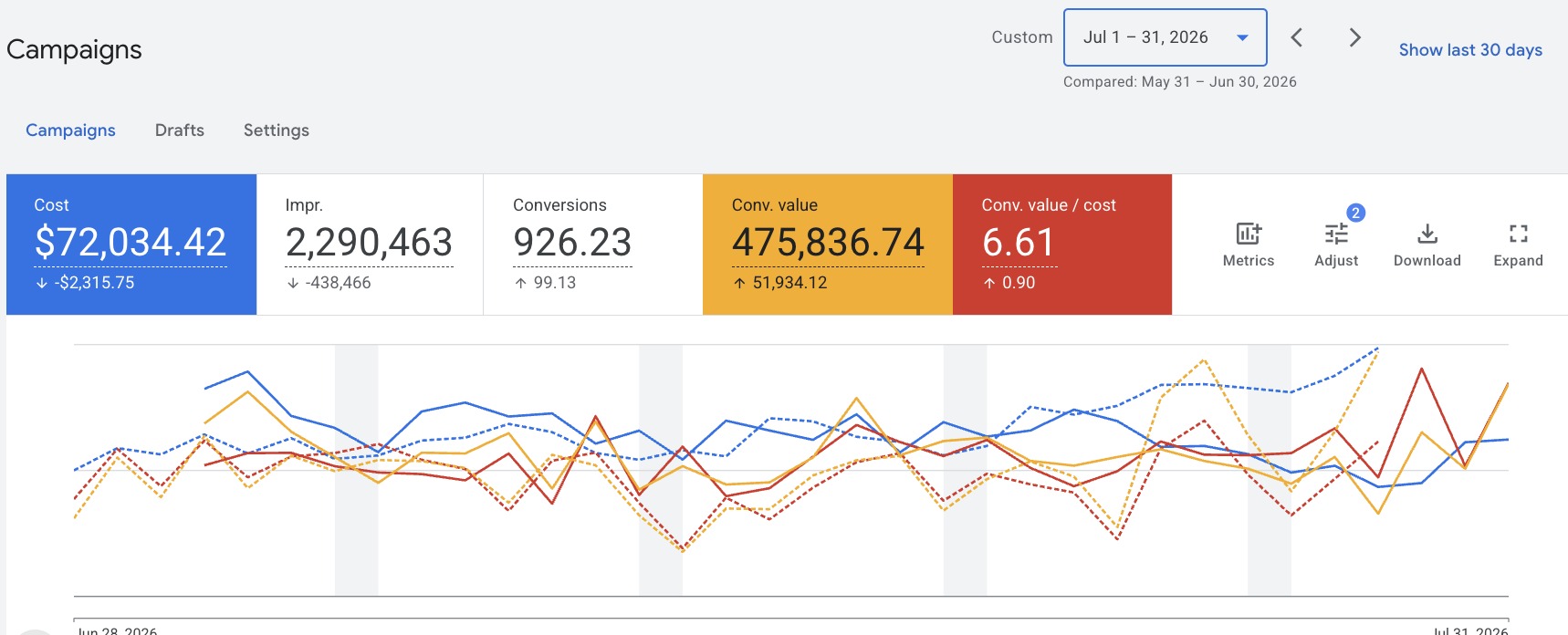The width and height of the screenshot is (1568, 635).
Task: Switch to the Drafts tab
Action: (x=180, y=130)
